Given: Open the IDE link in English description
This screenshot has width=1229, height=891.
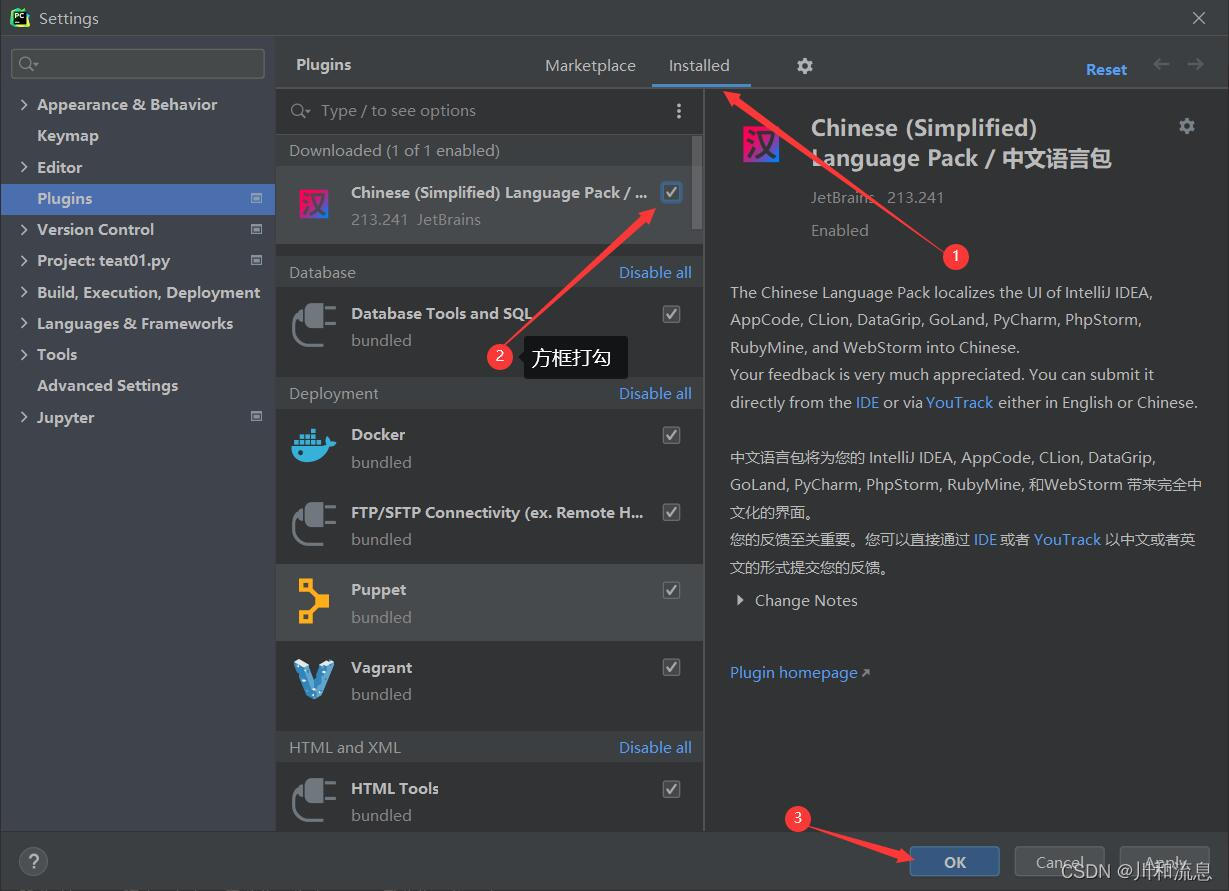Looking at the screenshot, I should tap(867, 402).
